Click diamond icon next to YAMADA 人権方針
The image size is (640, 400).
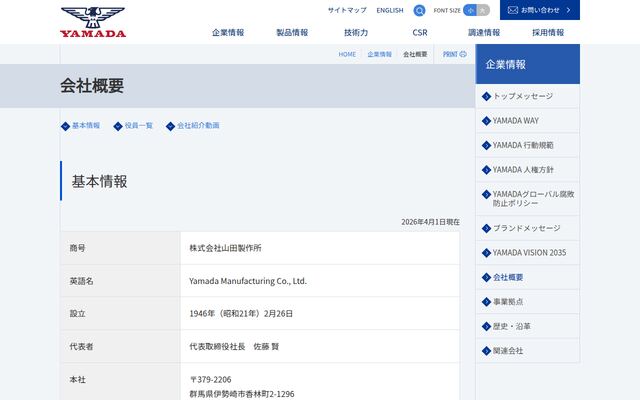tap(486, 170)
